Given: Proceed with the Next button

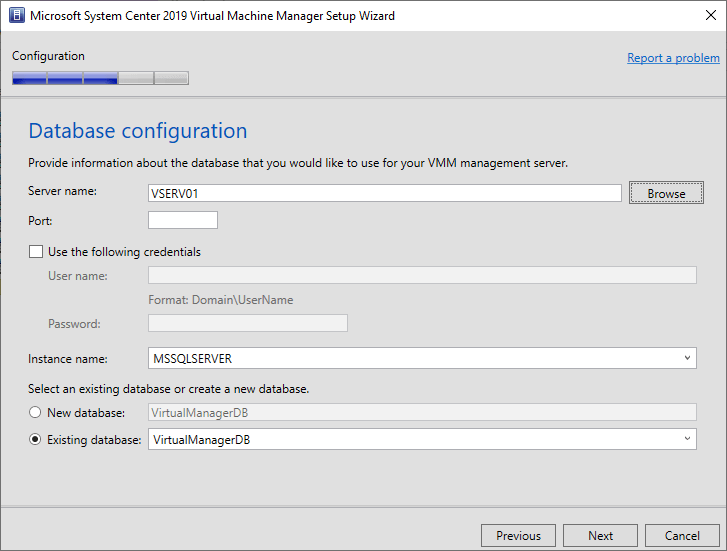Looking at the screenshot, I should click(x=600, y=536).
